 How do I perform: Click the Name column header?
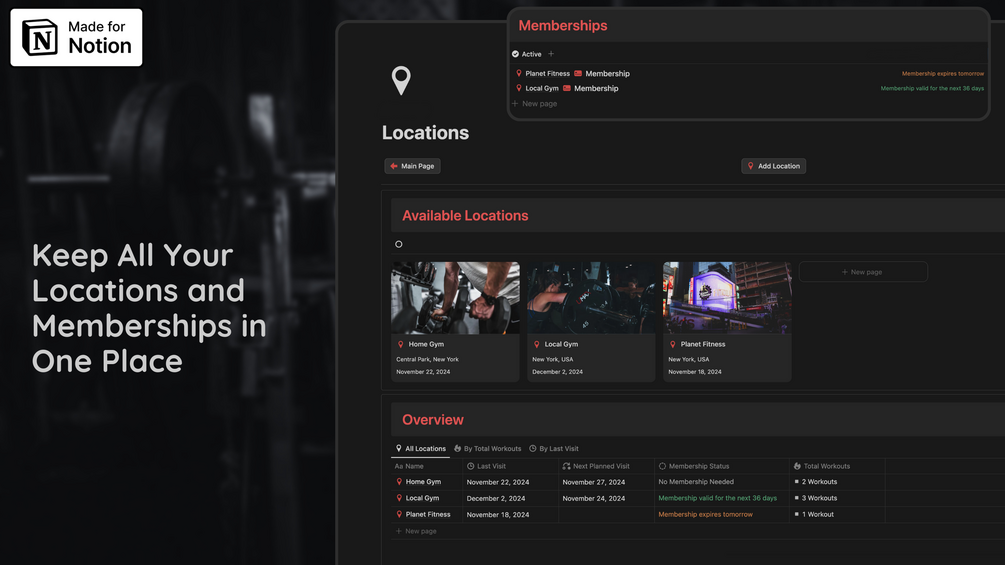coord(427,466)
